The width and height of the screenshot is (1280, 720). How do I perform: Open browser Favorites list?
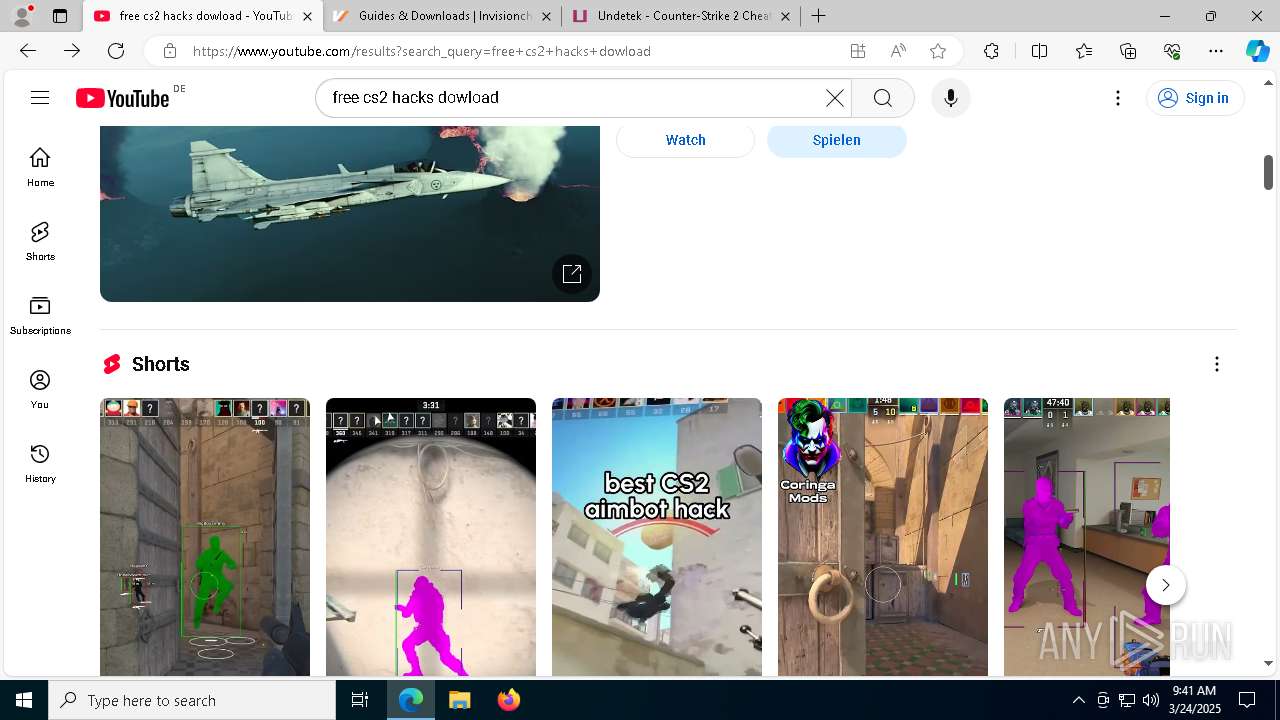pos(1084,51)
